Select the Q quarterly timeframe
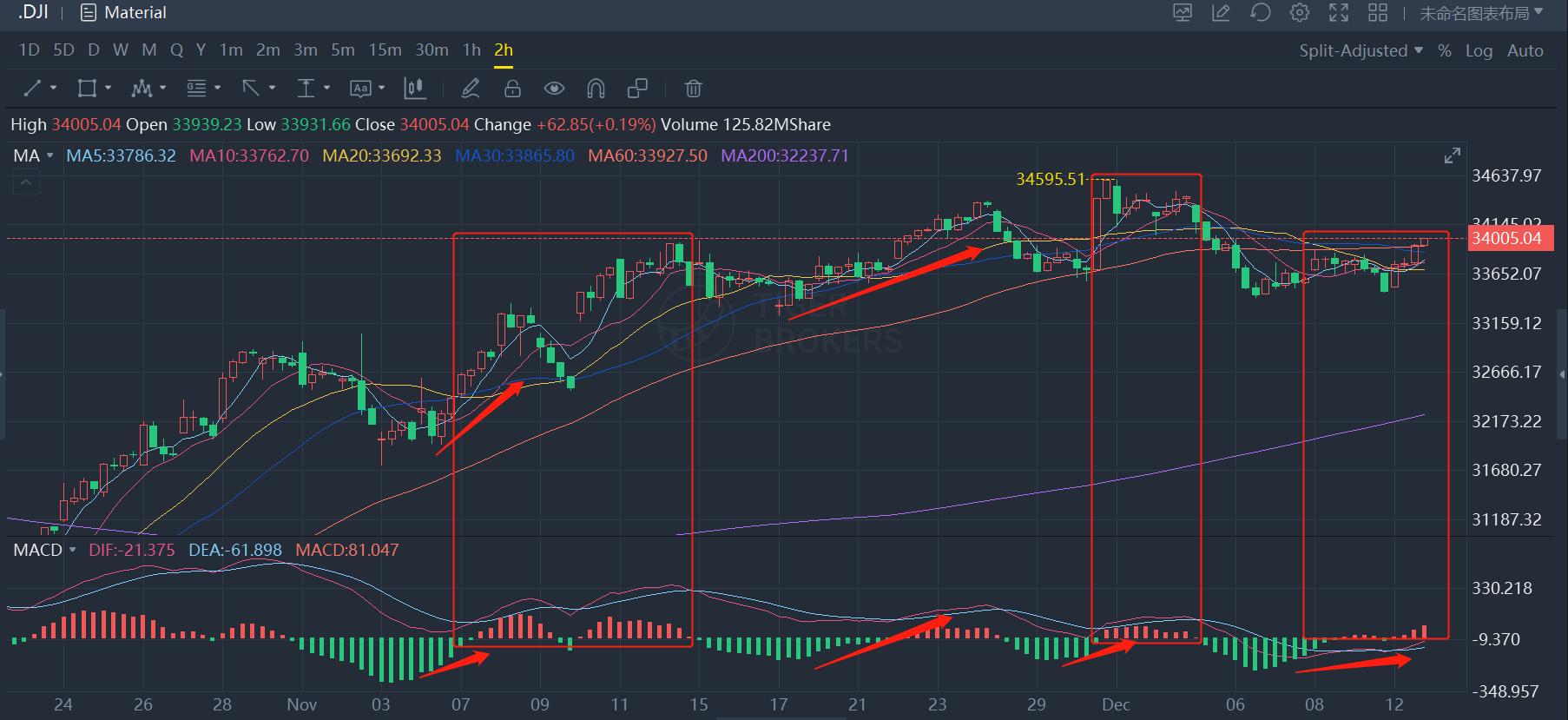The height and width of the screenshot is (720, 1568). (176, 50)
